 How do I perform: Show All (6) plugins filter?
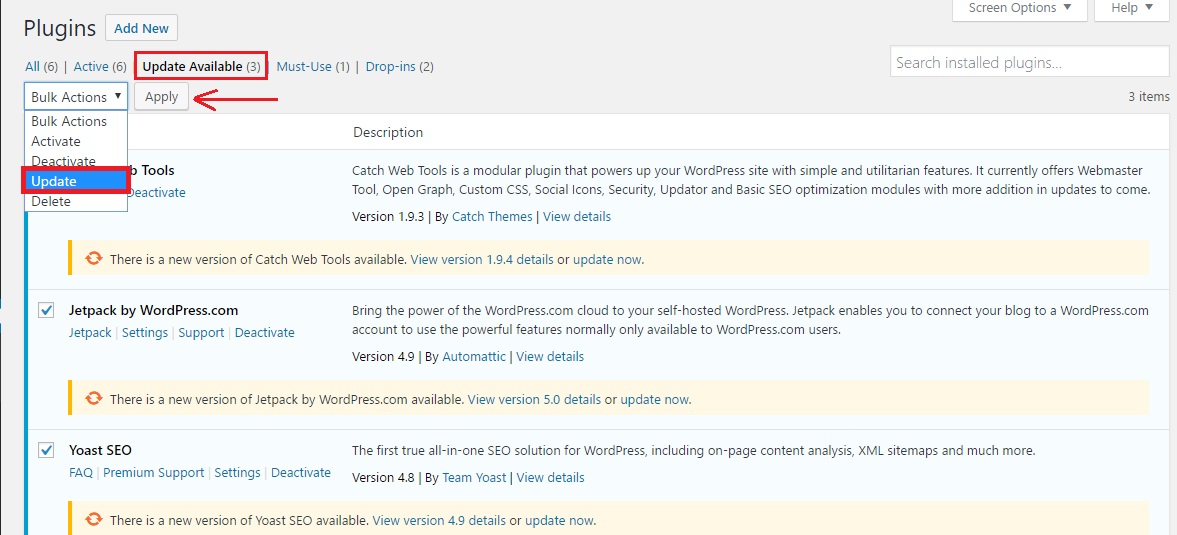coord(41,67)
